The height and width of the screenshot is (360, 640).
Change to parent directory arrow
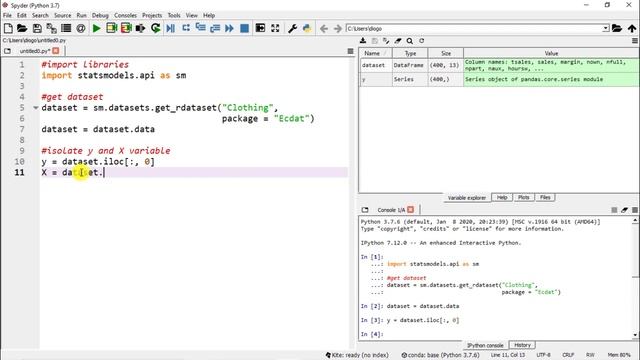pos(632,28)
